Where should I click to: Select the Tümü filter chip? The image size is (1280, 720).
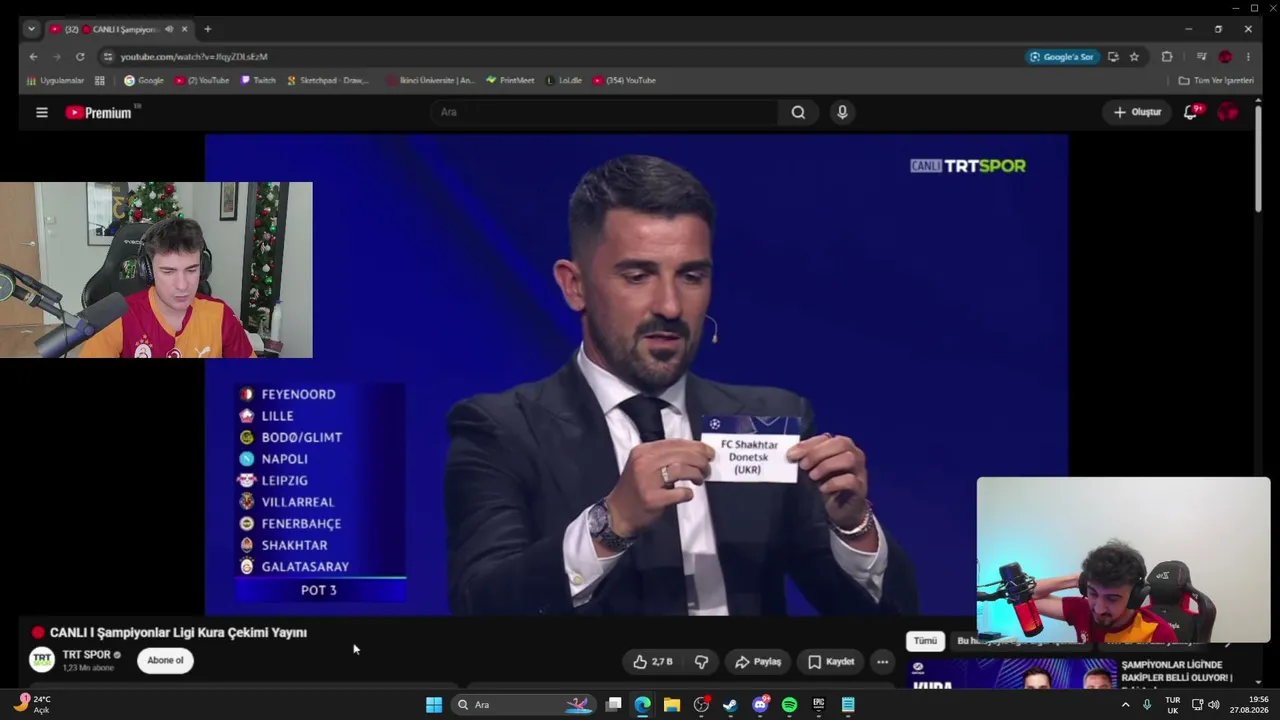925,641
